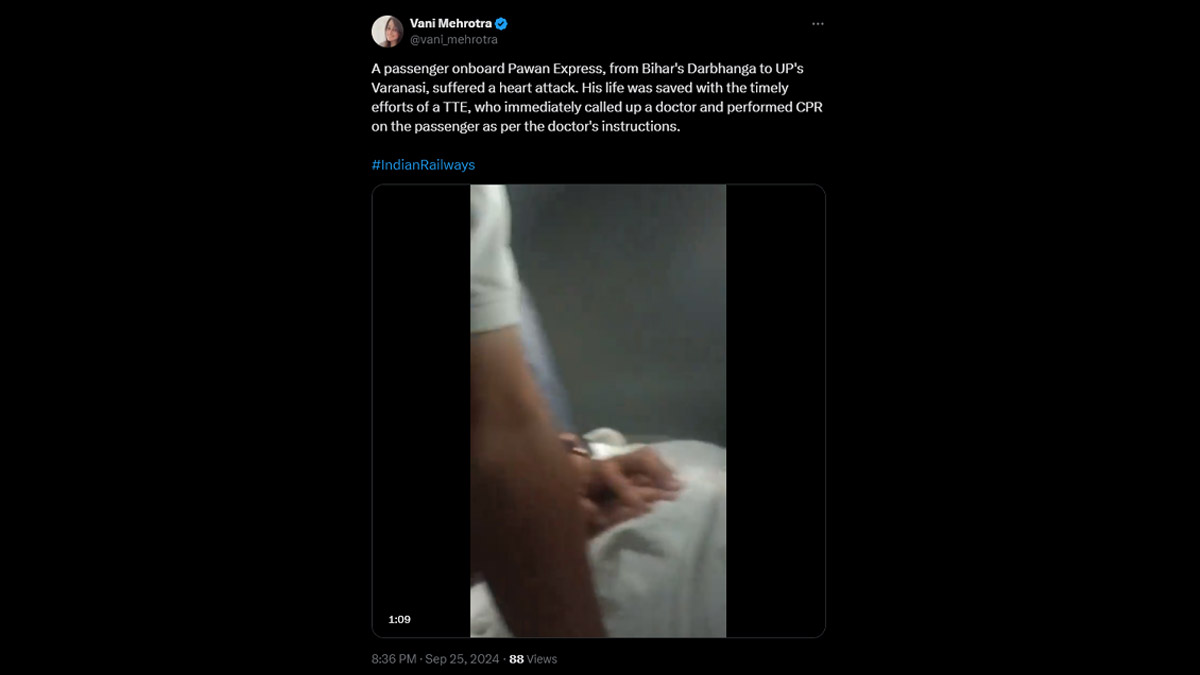Image resolution: width=1200 pixels, height=675 pixels.
Task: Click the grey wall area in video
Action: click(x=630, y=300)
